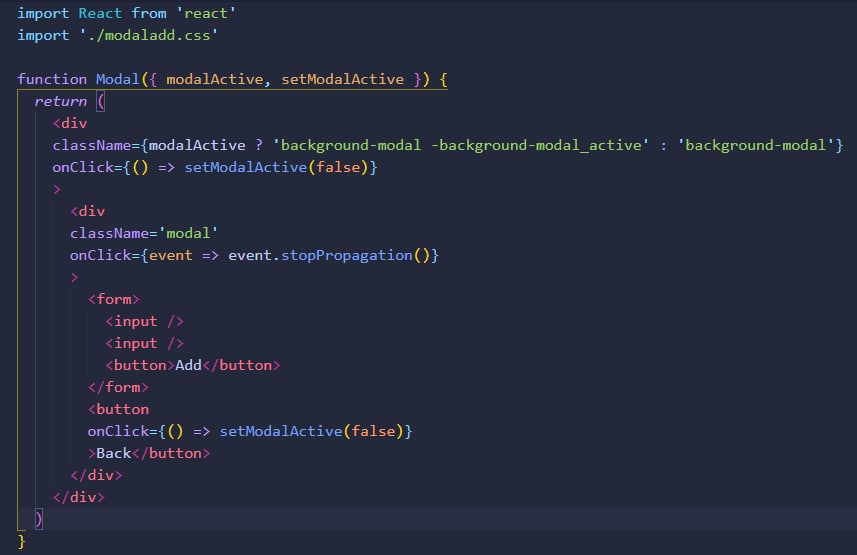Click the event parameter in inner onClick
Image resolution: width=857 pixels, height=555 pixels.
[171, 255]
